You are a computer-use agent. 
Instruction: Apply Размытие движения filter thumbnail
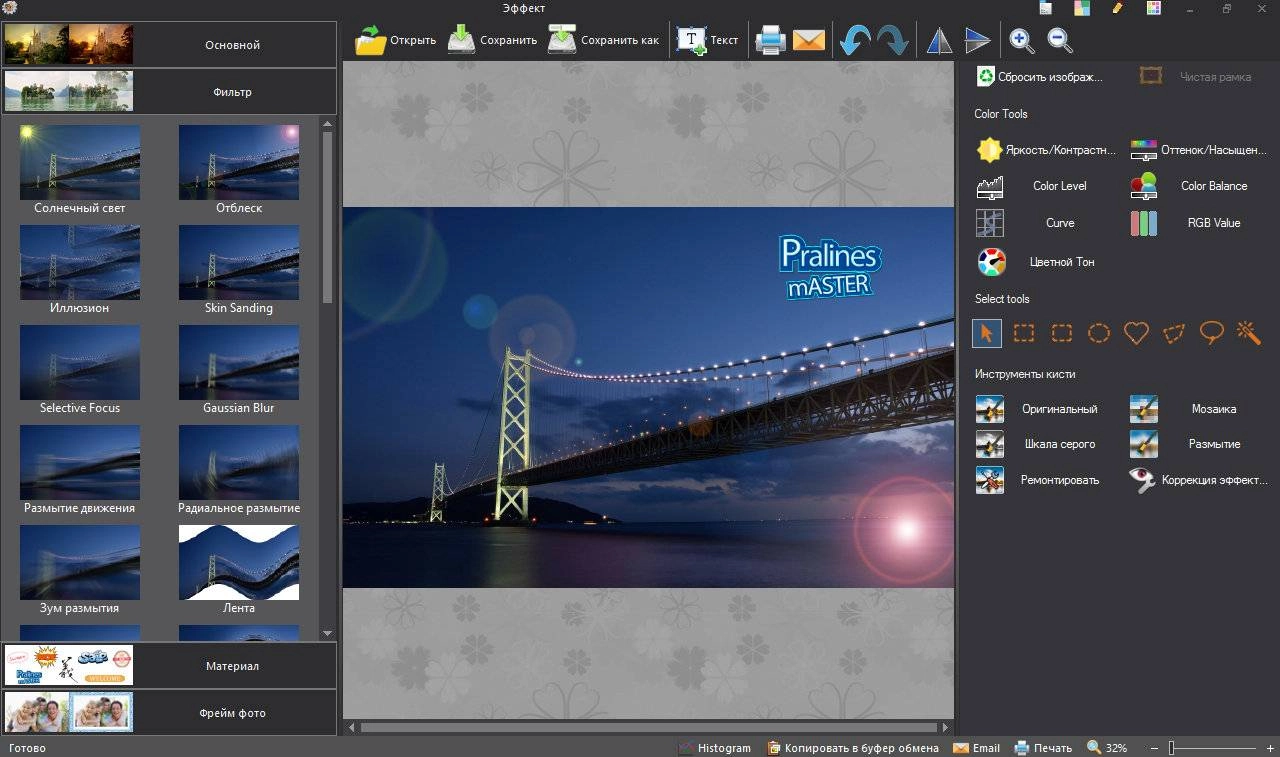point(80,463)
